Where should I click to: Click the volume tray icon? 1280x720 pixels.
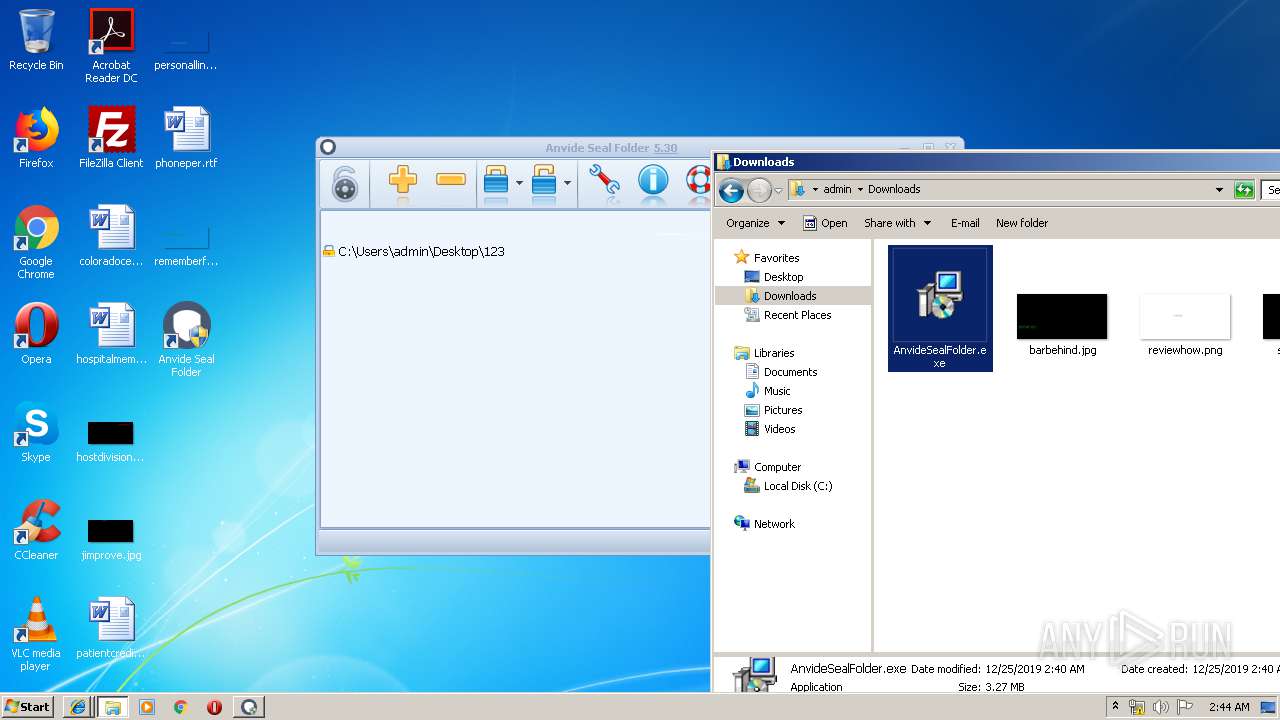pyautogui.click(x=1161, y=707)
